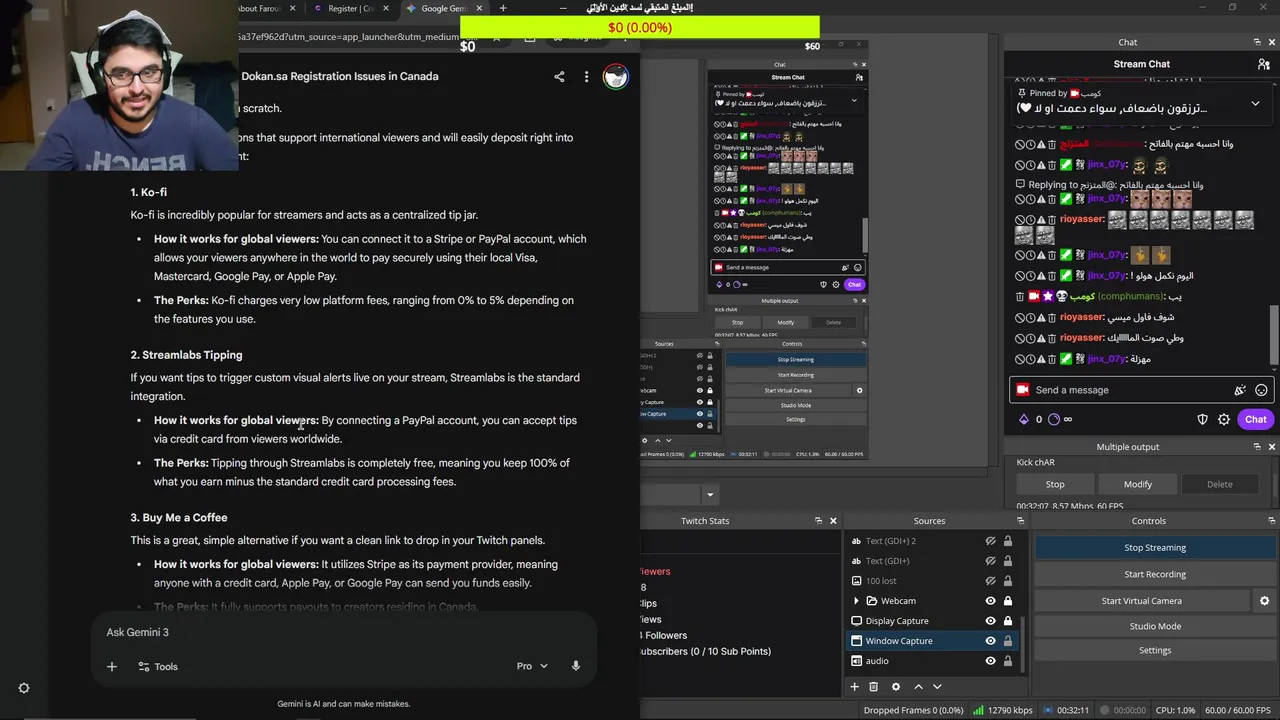
Task: Show the hidden Text (GDI+) source
Action: [990, 561]
